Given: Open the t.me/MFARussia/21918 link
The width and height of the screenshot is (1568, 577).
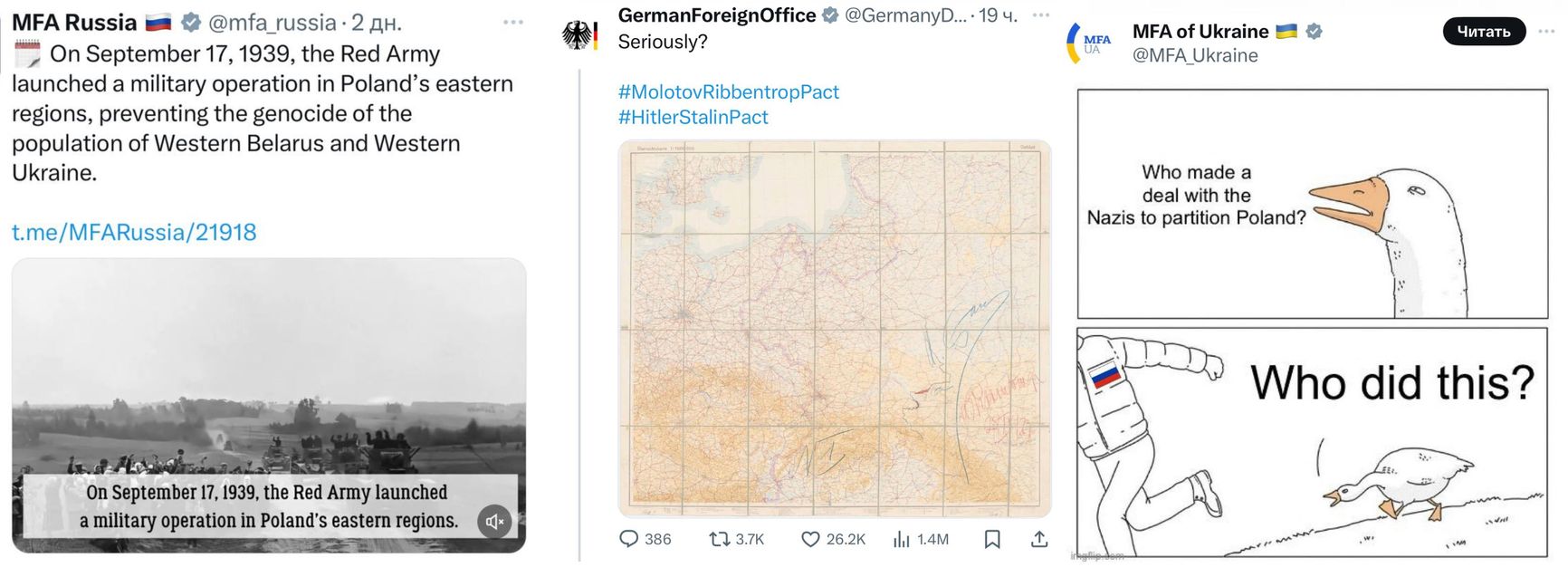Looking at the screenshot, I should [x=134, y=233].
